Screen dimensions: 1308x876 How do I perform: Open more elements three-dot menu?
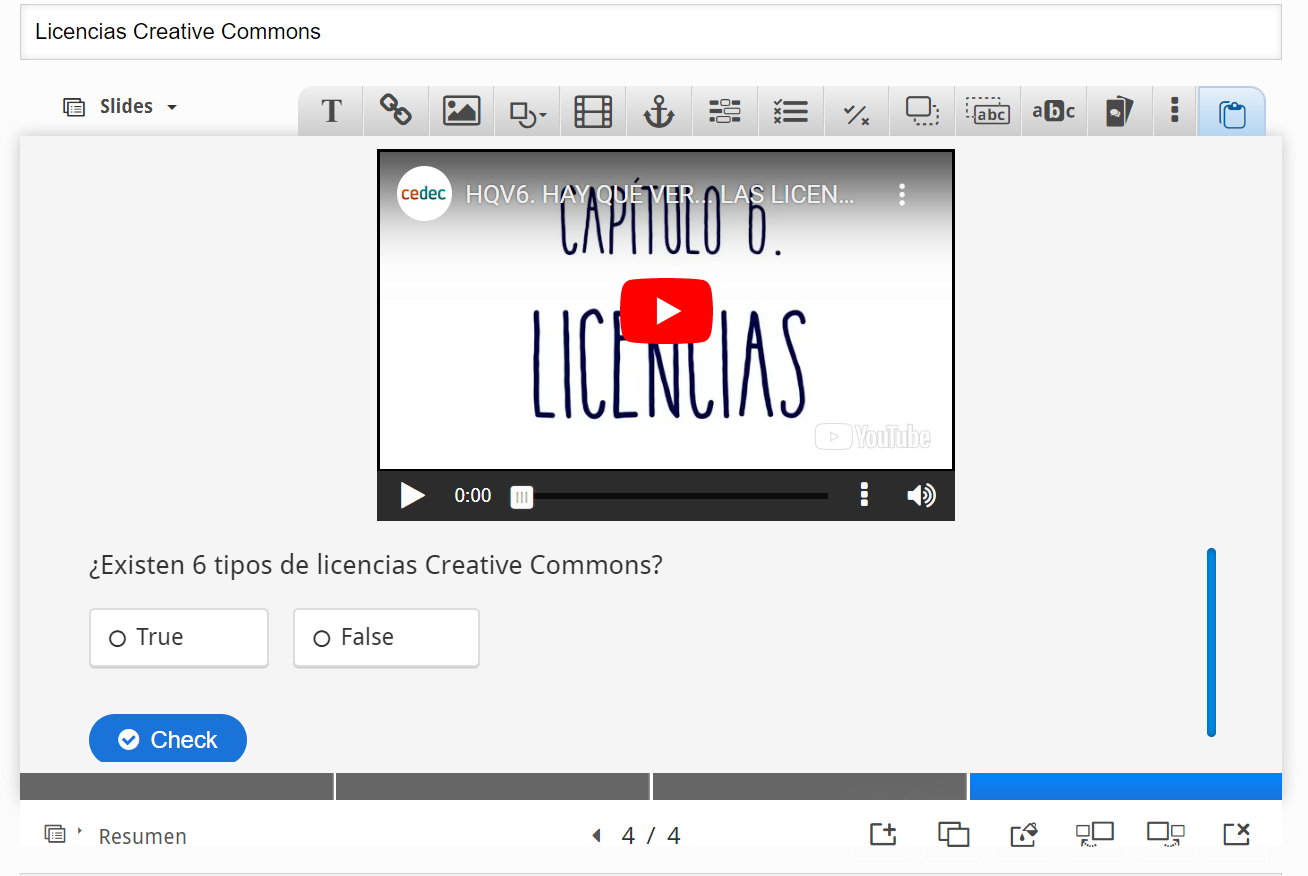[x=1175, y=111]
